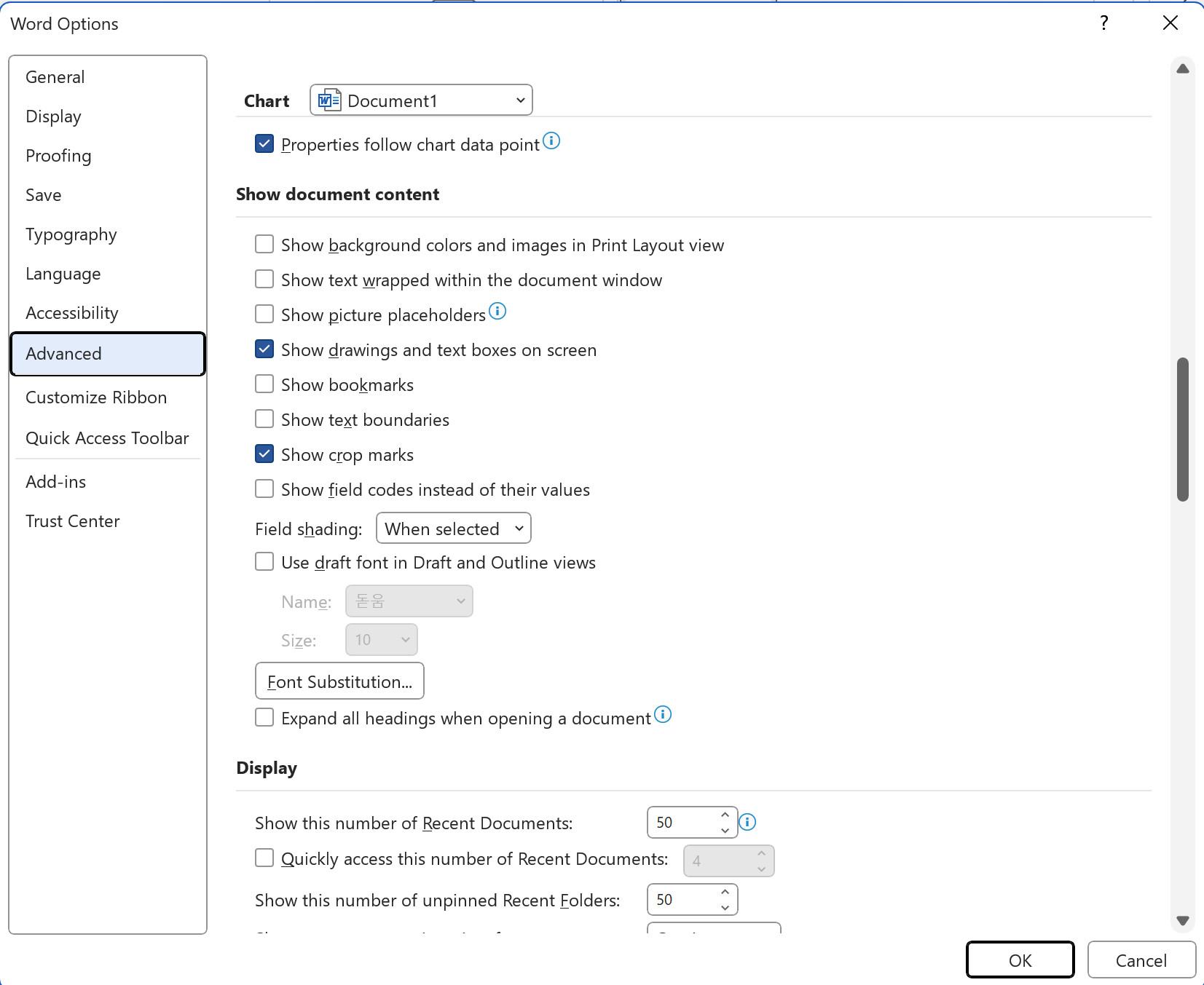Enable Use draft font in Draft and Outline views

pos(264,561)
